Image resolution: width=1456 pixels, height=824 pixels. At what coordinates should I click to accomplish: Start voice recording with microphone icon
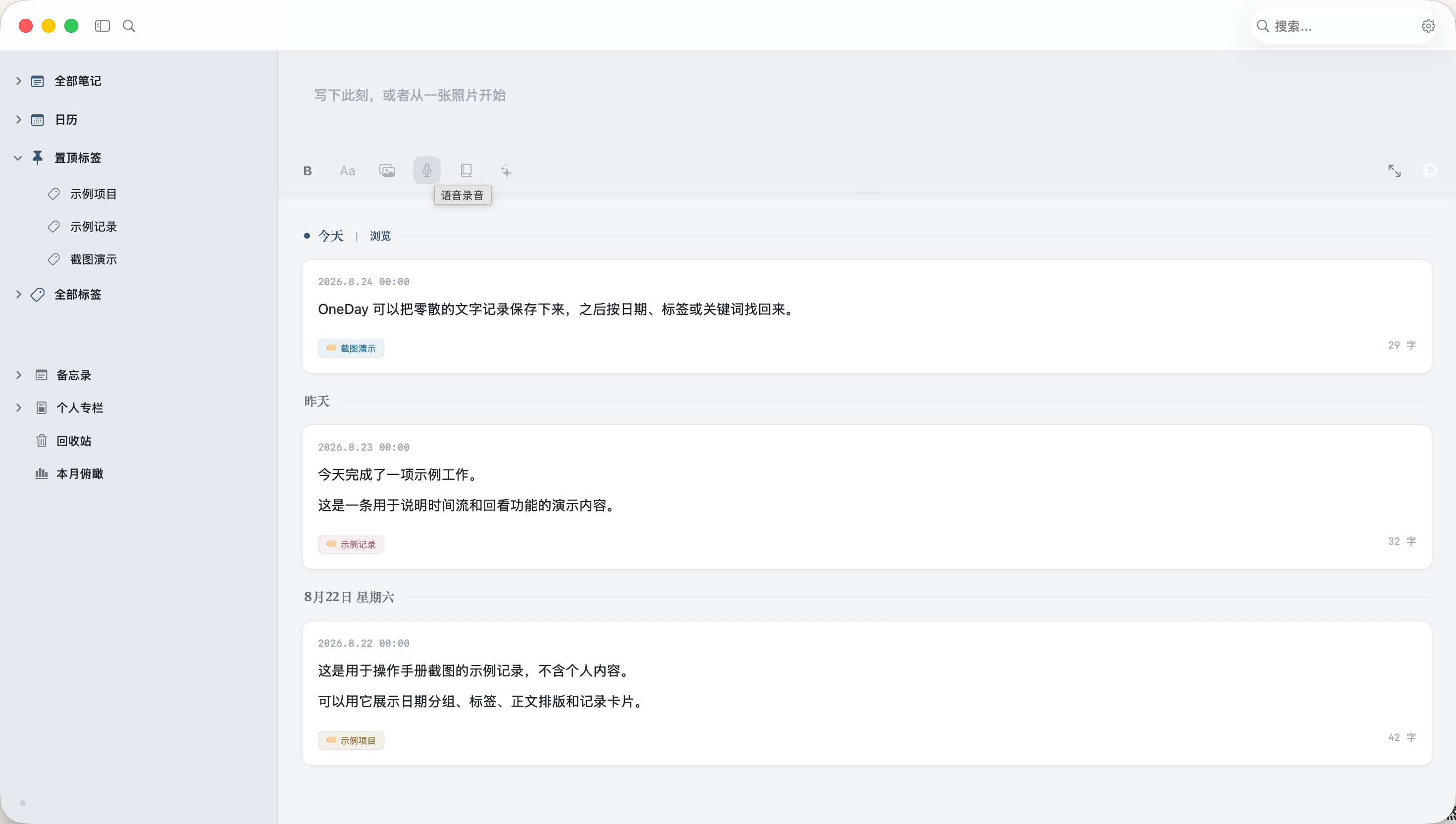(x=427, y=170)
